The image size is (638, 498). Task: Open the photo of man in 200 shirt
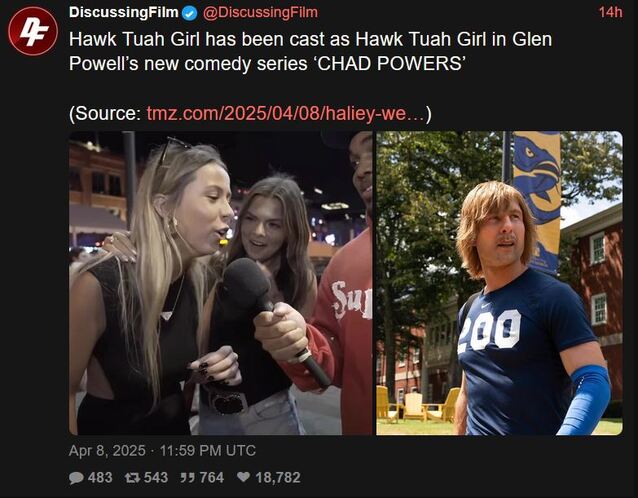499,283
